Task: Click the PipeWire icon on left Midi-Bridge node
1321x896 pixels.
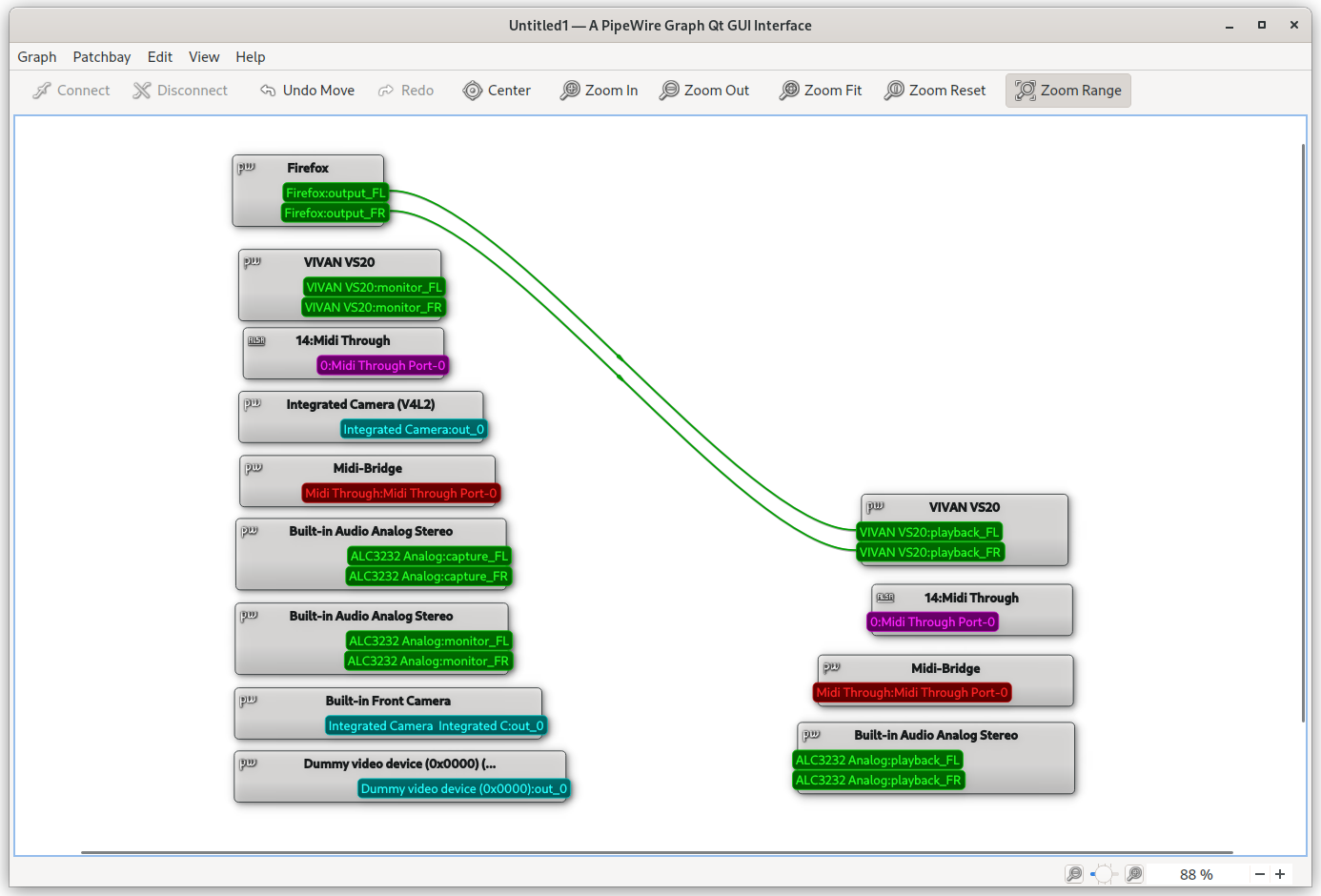Action: (253, 467)
